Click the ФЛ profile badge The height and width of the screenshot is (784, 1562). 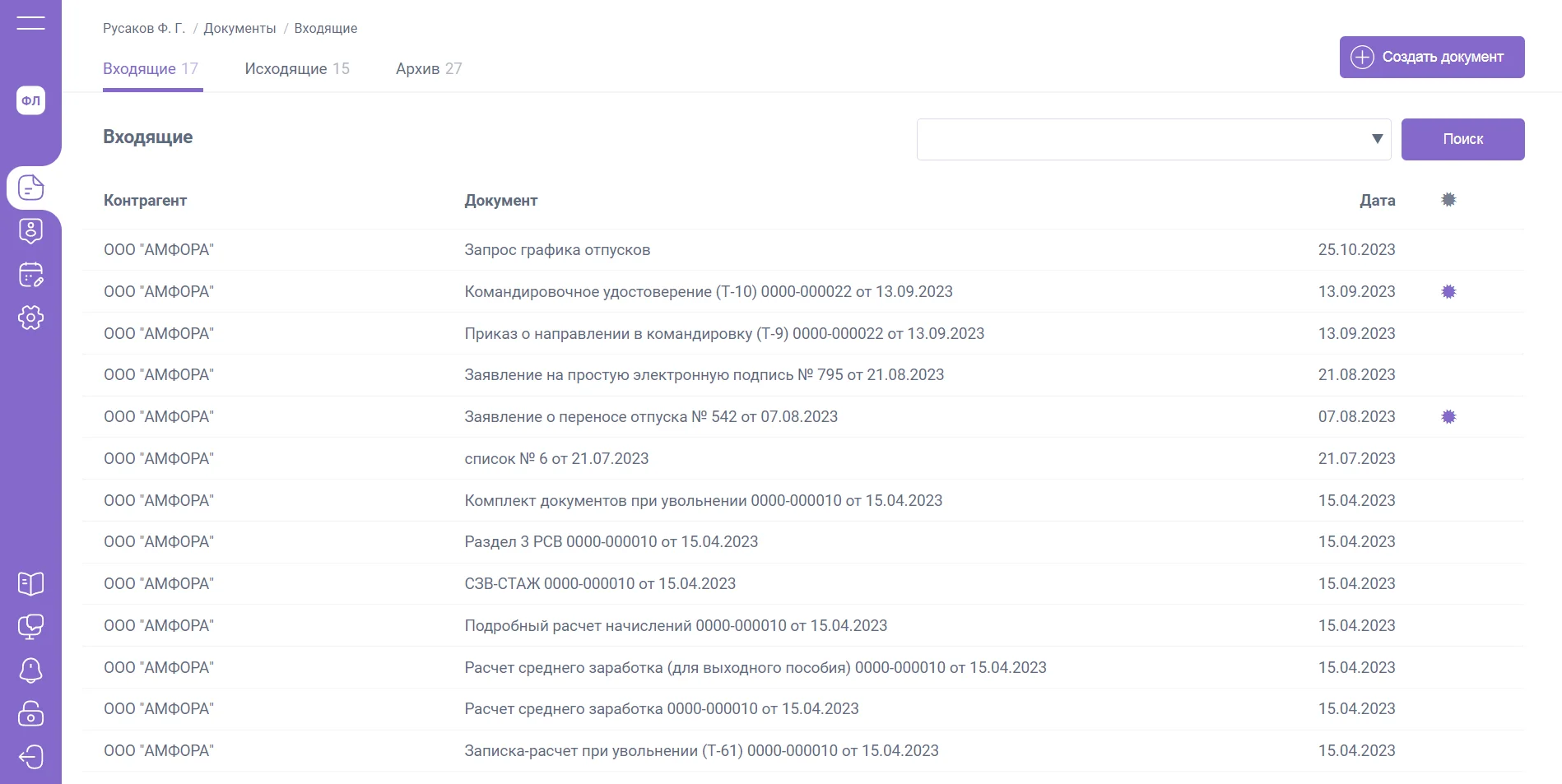coord(30,100)
